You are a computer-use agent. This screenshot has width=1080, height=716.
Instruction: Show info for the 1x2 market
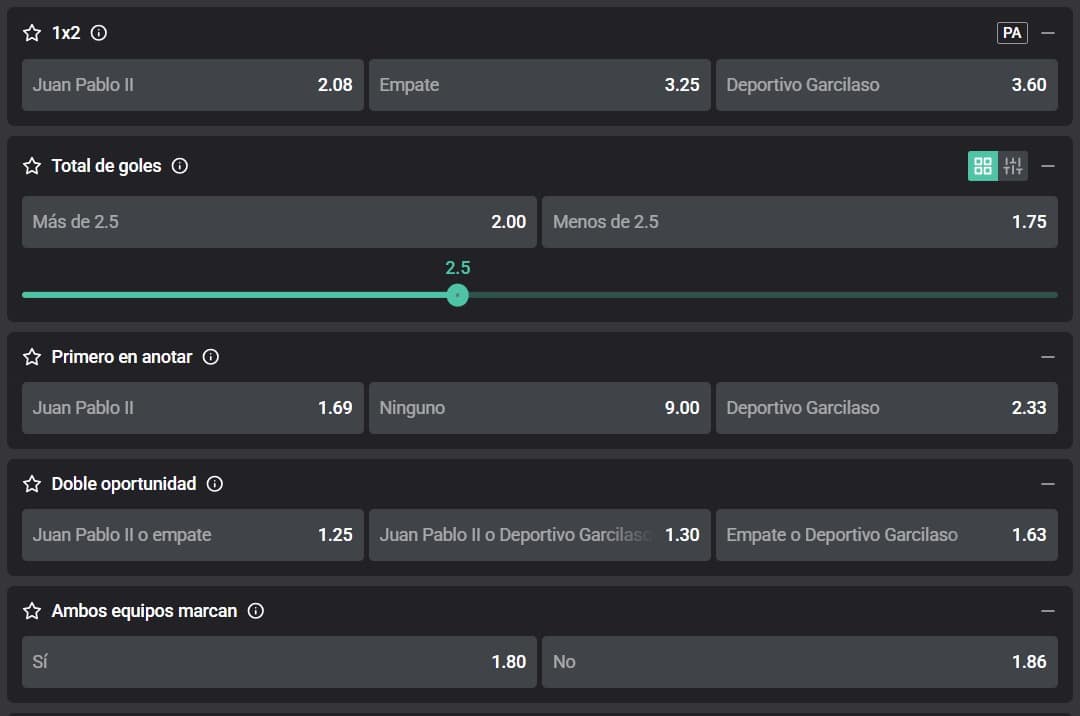pos(99,33)
